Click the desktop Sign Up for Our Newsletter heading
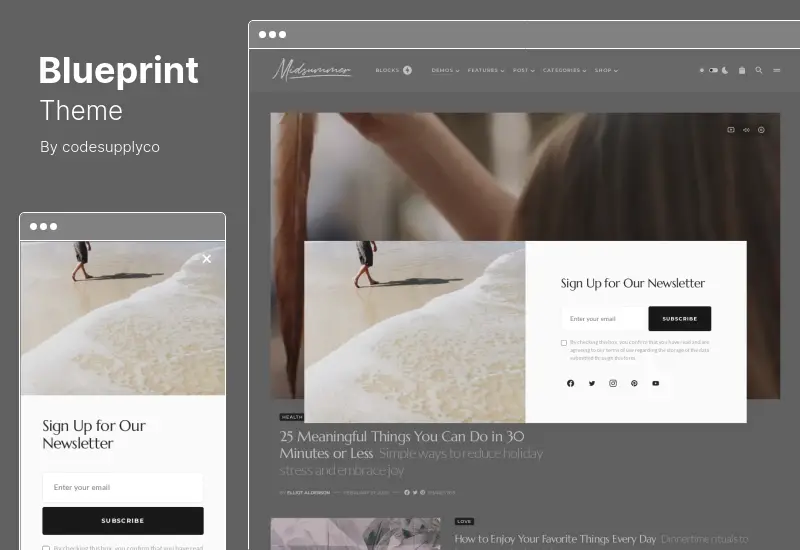The width and height of the screenshot is (800, 550). 633,283
